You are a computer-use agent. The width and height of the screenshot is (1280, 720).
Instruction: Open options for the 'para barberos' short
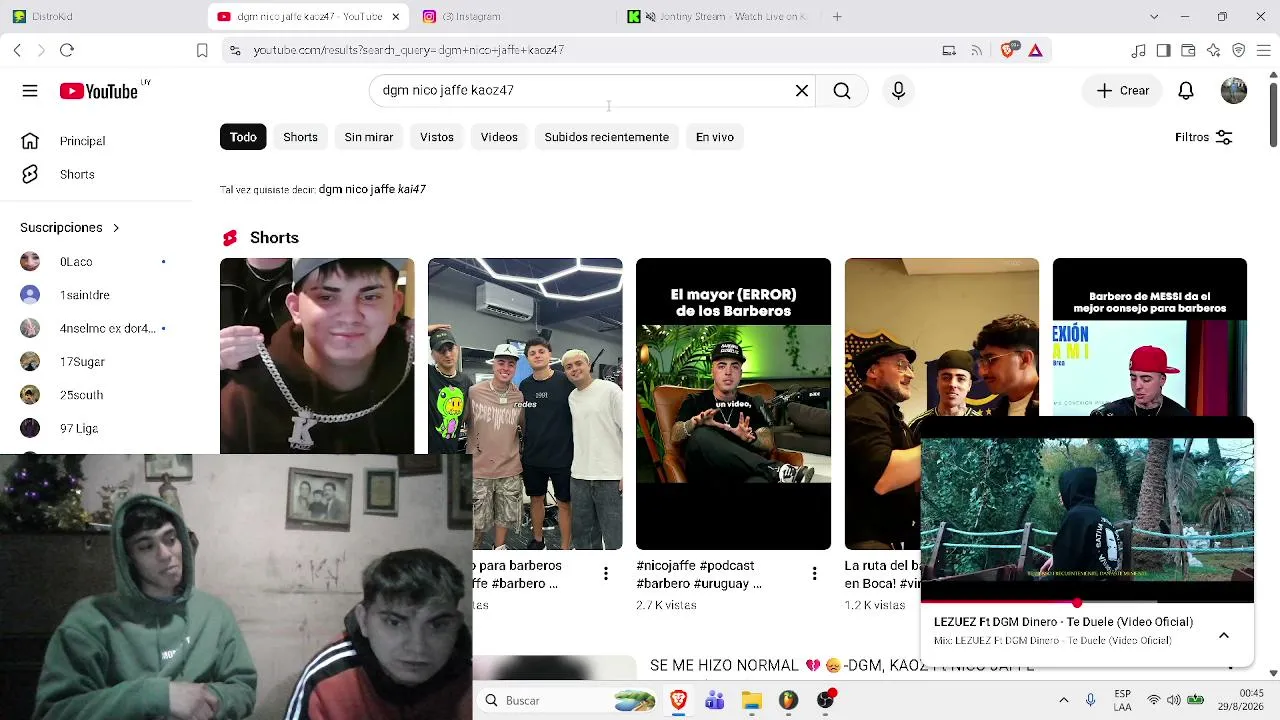click(x=605, y=574)
